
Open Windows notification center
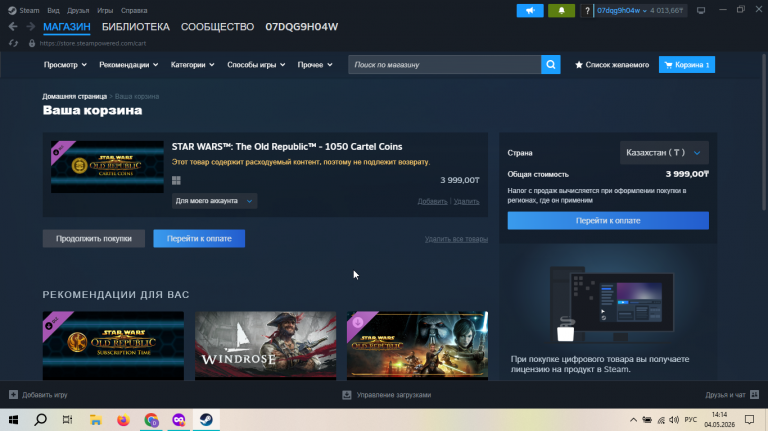click(x=749, y=420)
